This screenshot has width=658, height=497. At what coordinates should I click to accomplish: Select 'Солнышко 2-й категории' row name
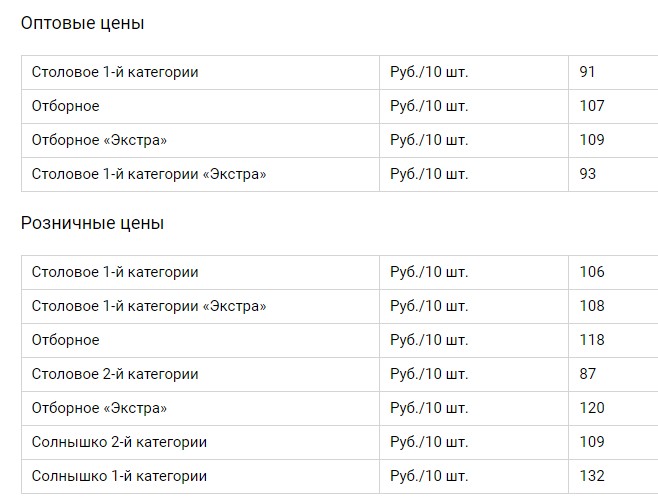(119, 442)
